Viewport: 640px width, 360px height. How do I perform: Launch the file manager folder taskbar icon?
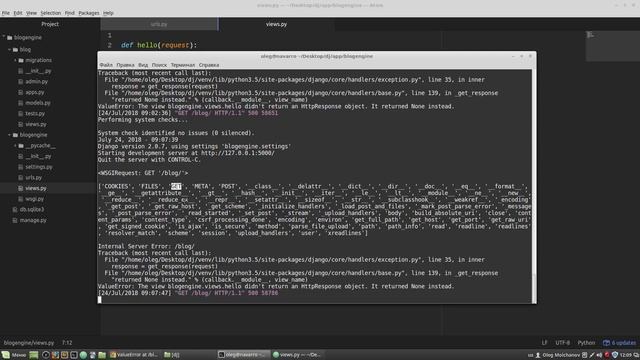[102, 355]
